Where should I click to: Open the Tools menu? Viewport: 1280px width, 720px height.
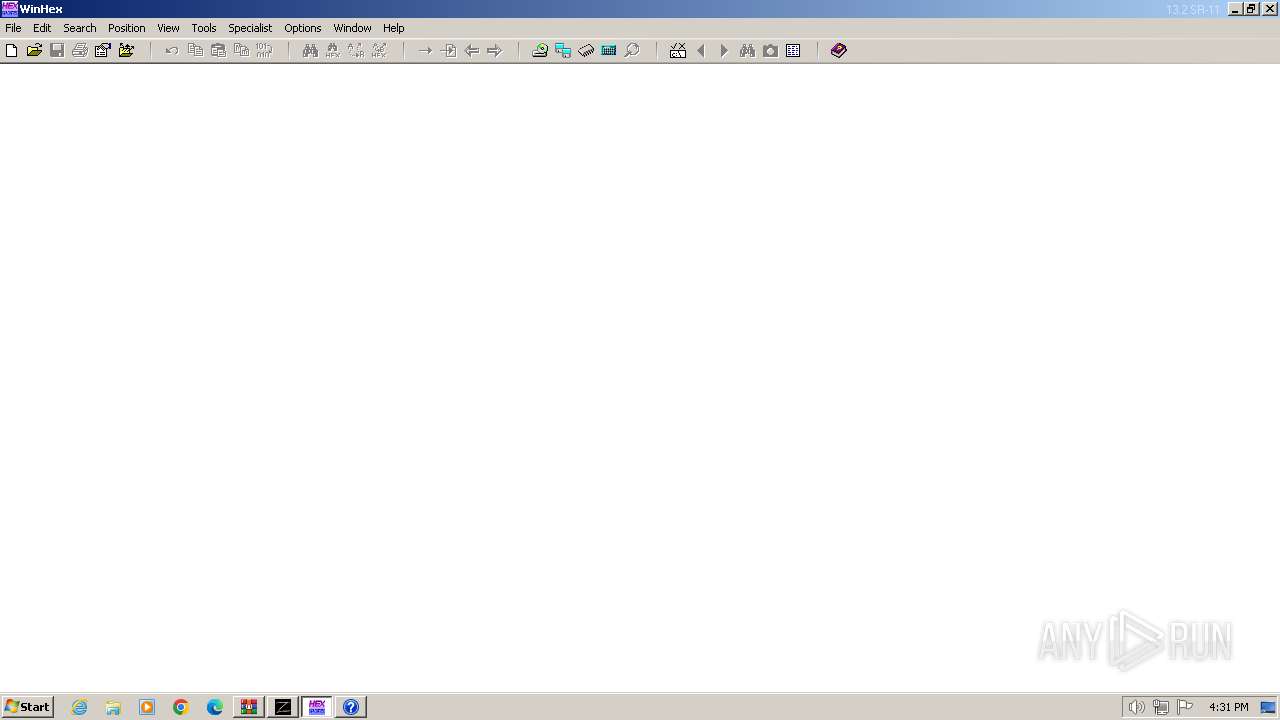click(204, 28)
